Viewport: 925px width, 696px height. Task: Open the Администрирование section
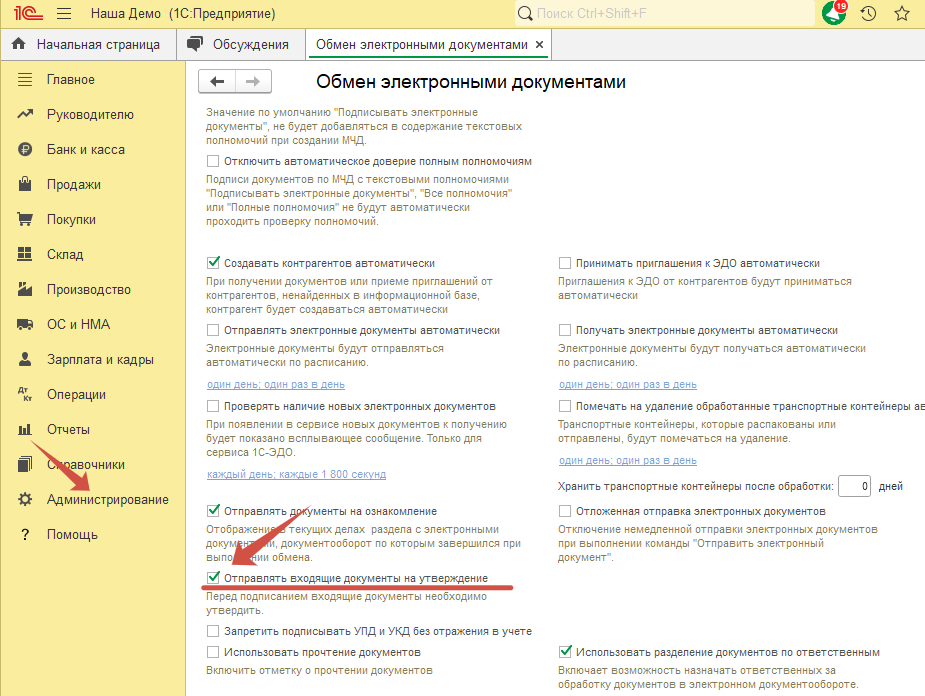point(107,499)
